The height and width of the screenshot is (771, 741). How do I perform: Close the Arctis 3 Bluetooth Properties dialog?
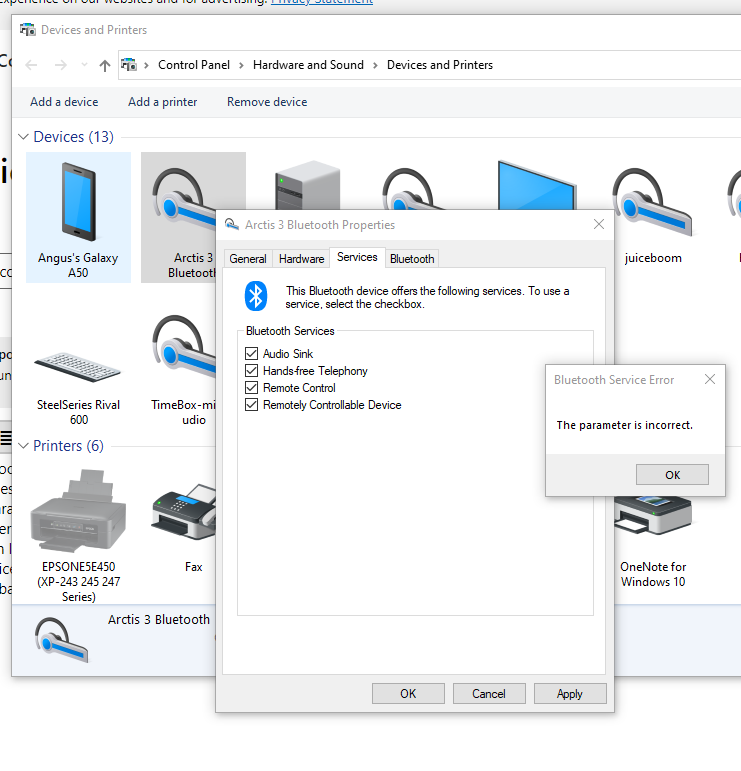coord(599,224)
